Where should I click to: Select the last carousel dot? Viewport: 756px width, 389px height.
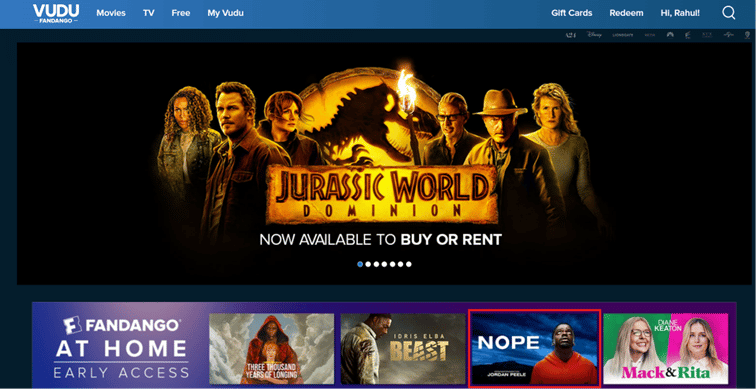(x=409, y=264)
